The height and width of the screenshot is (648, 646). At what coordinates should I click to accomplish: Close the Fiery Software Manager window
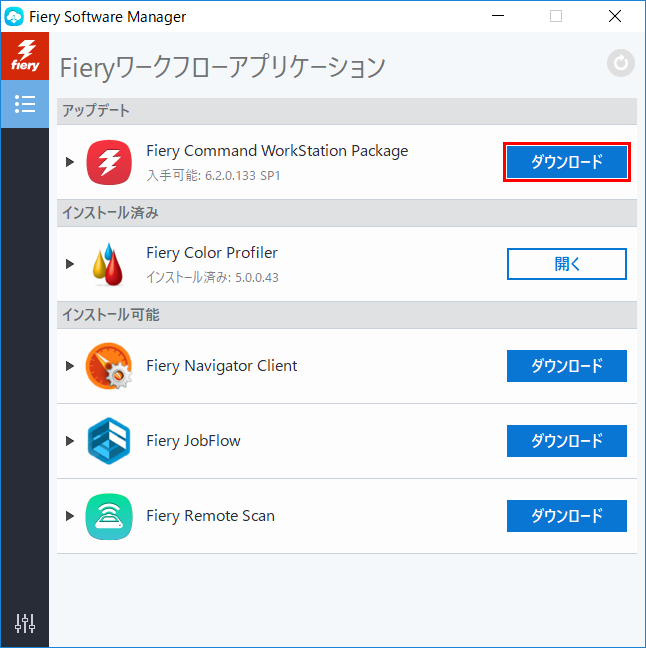point(615,16)
